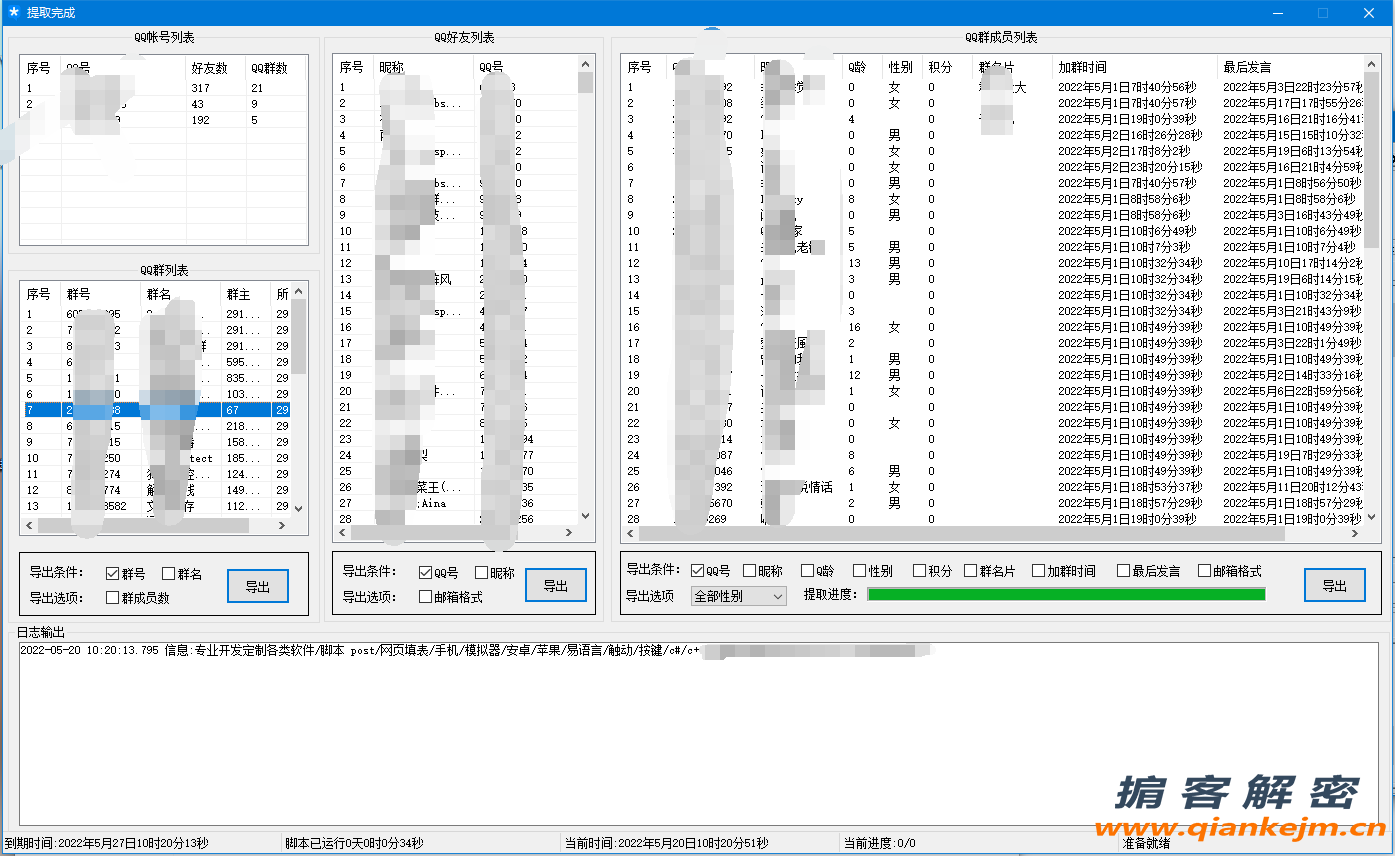
Task: Click up arrow of QQ群列表 scrollbar
Action: coord(298,293)
